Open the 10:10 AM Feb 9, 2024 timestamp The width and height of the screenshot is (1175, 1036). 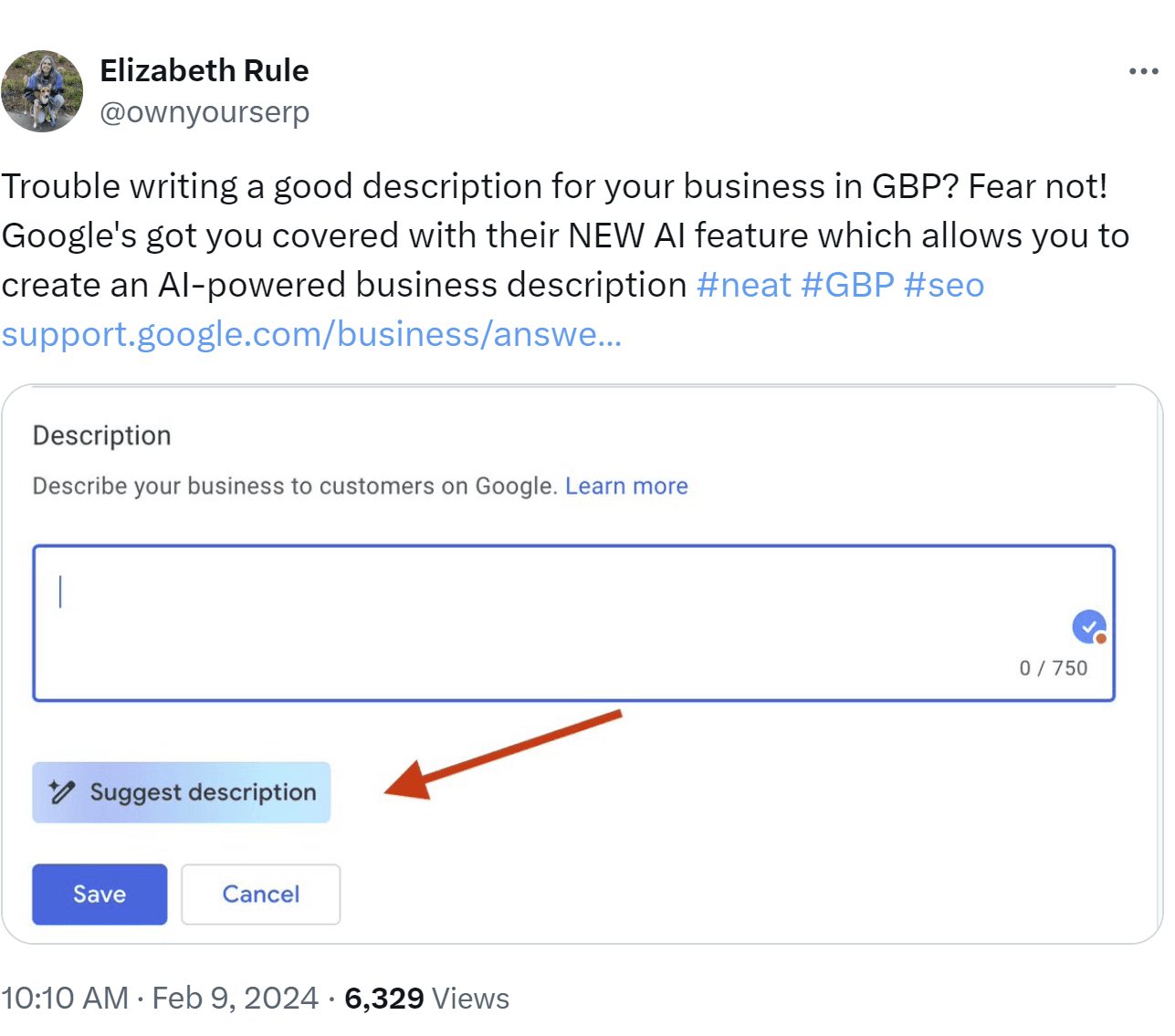click(160, 998)
